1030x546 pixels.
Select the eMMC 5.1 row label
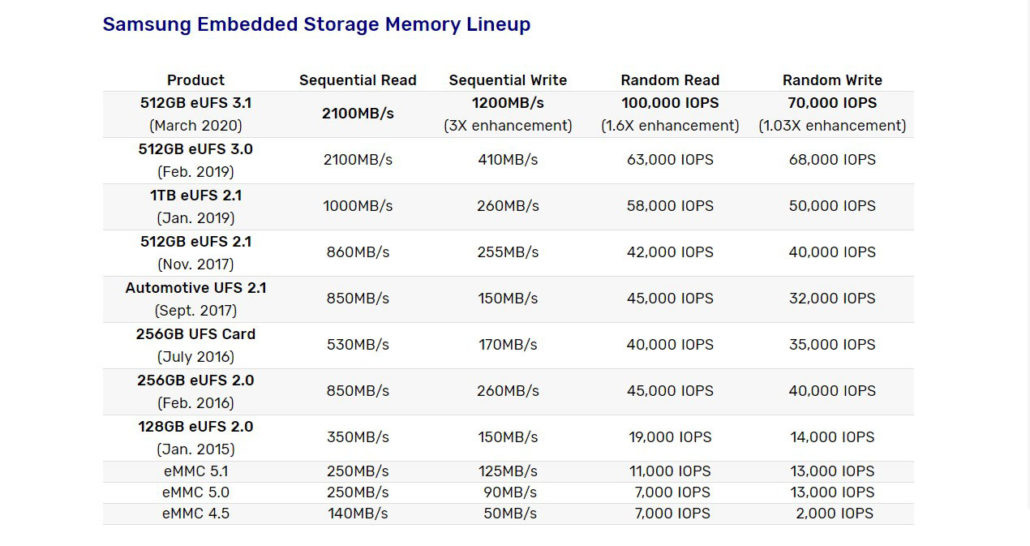click(196, 471)
